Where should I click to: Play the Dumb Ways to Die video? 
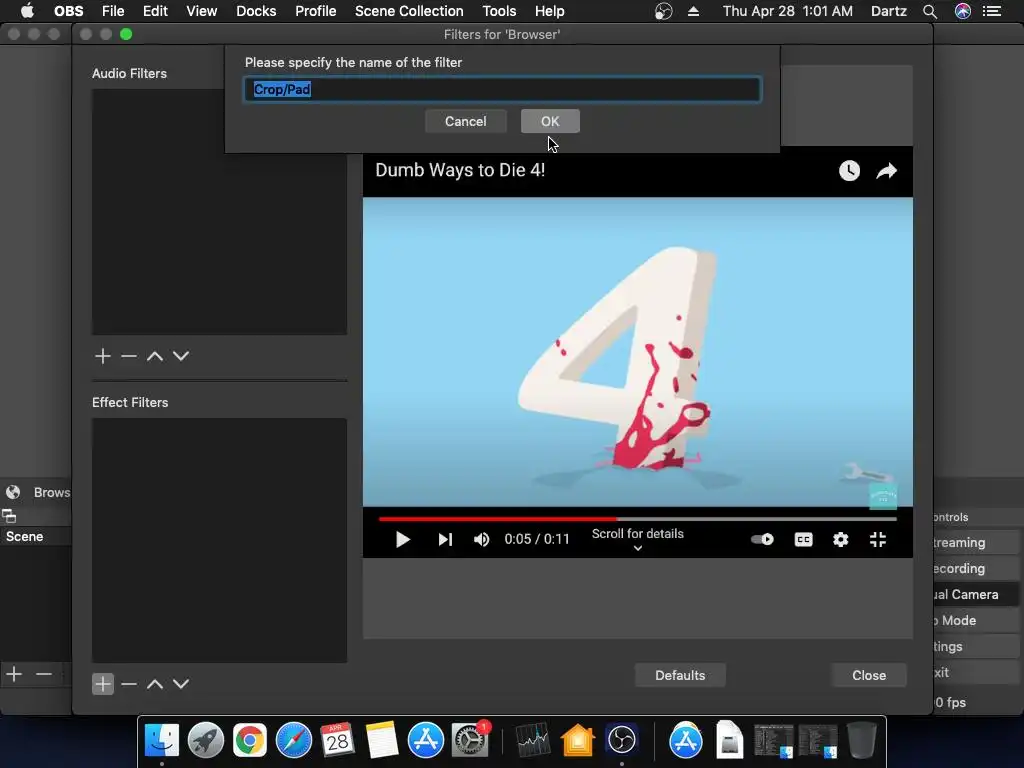click(402, 539)
